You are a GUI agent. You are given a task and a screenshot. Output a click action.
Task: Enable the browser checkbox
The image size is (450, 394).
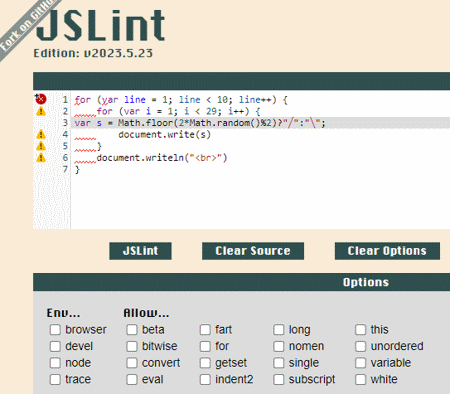pos(55,330)
